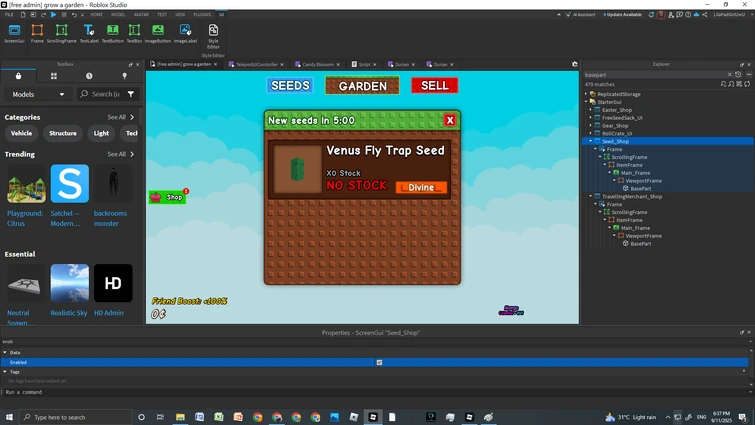The width and height of the screenshot is (755, 425).
Task: Click the Undo arrow in quick access bar
Action: (74, 14)
